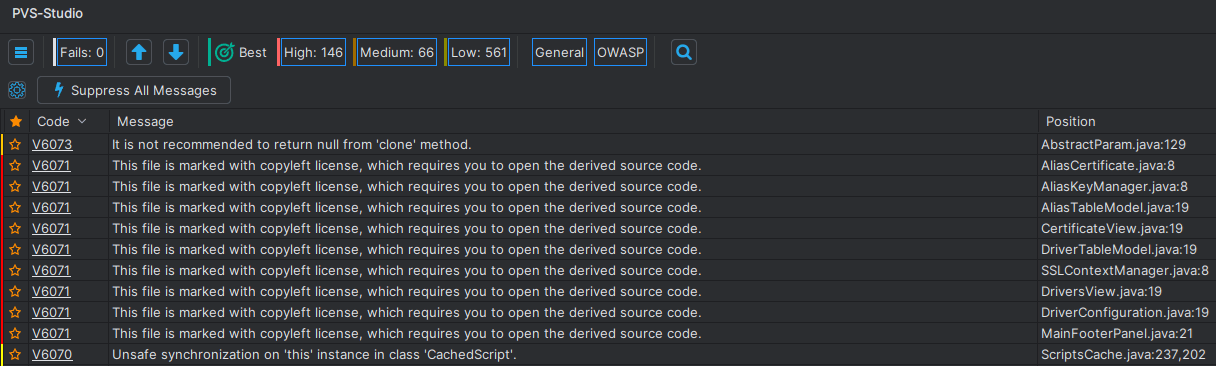The width and height of the screenshot is (1216, 366).
Task: Star the AbstractParam.java:129 message
Action: click(15, 145)
